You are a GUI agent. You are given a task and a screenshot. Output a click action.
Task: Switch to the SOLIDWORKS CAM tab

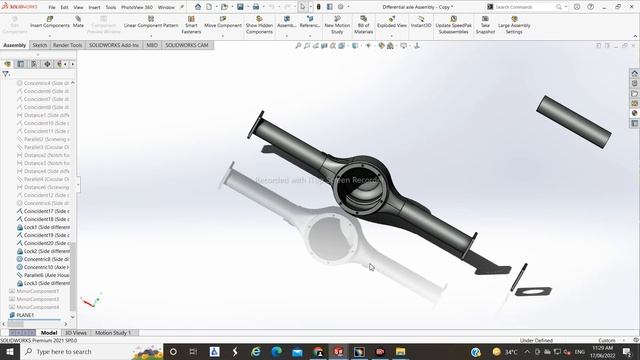[187, 45]
